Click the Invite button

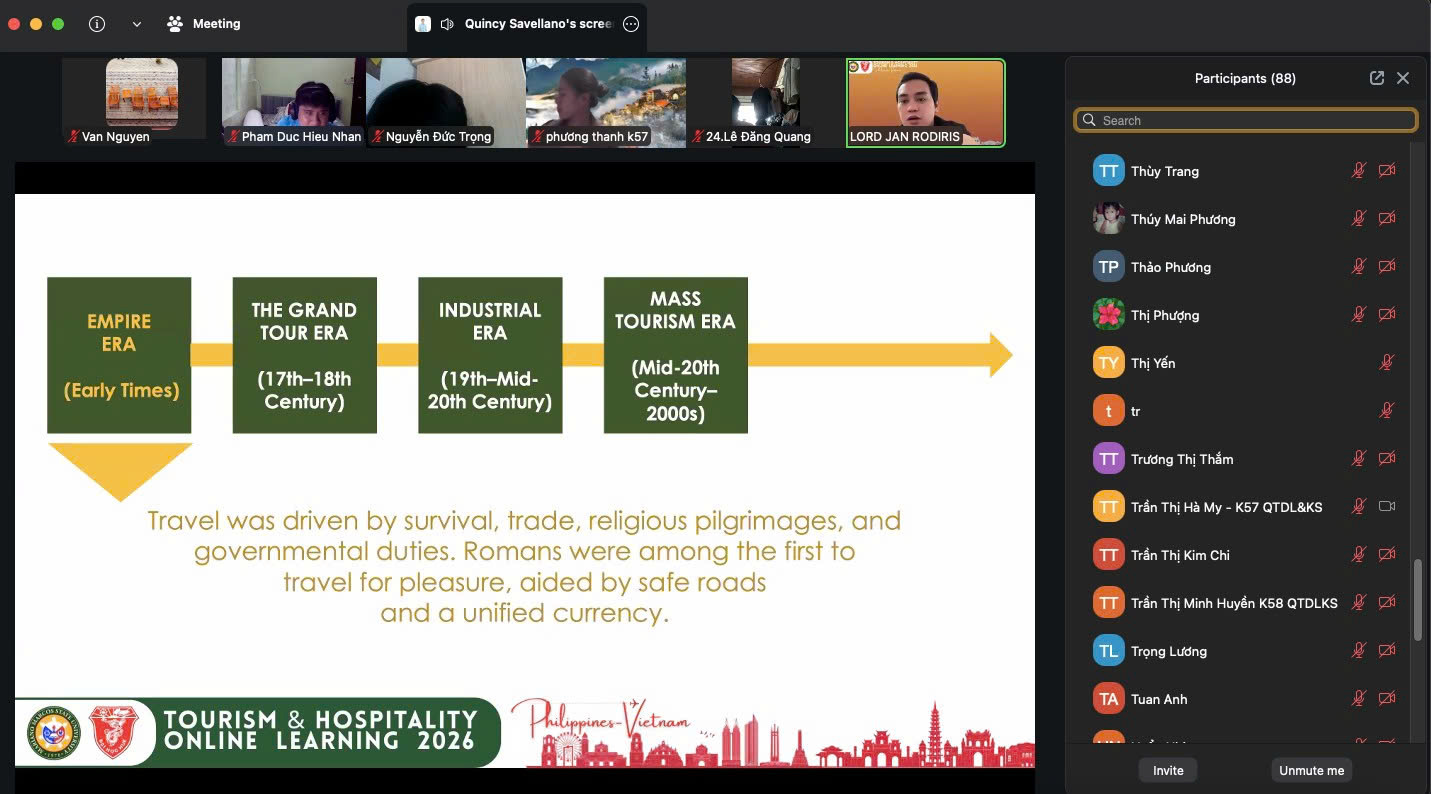[x=1167, y=770]
